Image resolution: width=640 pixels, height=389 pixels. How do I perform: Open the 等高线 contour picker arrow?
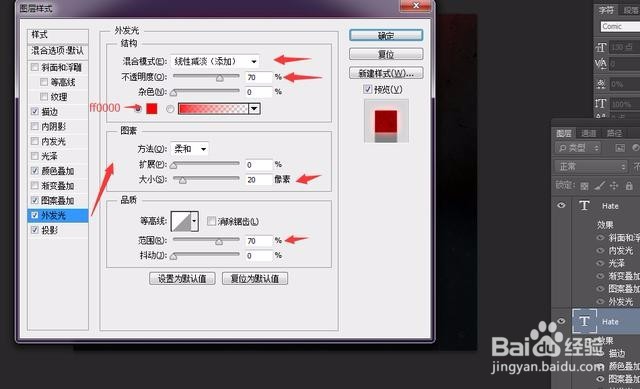coord(195,221)
